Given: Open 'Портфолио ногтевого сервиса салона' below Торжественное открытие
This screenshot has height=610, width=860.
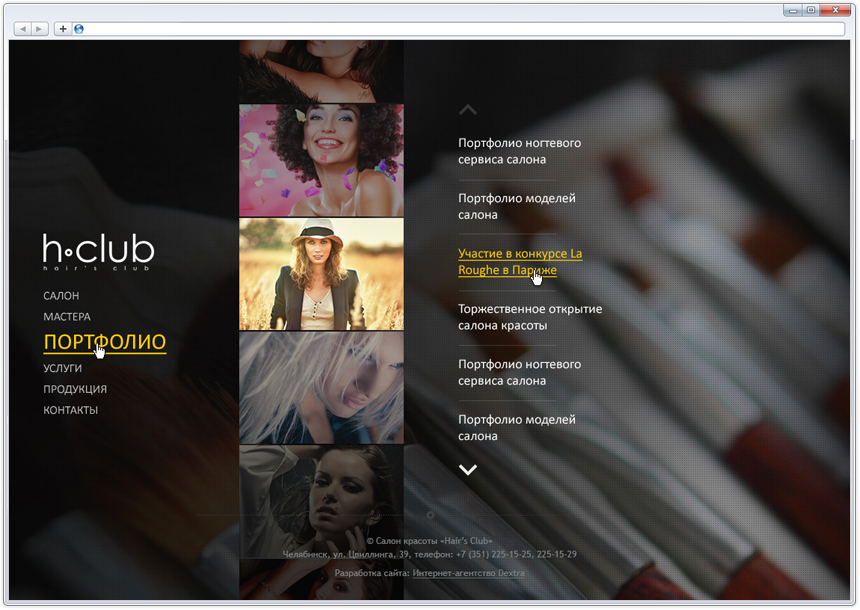Looking at the screenshot, I should tap(519, 372).
